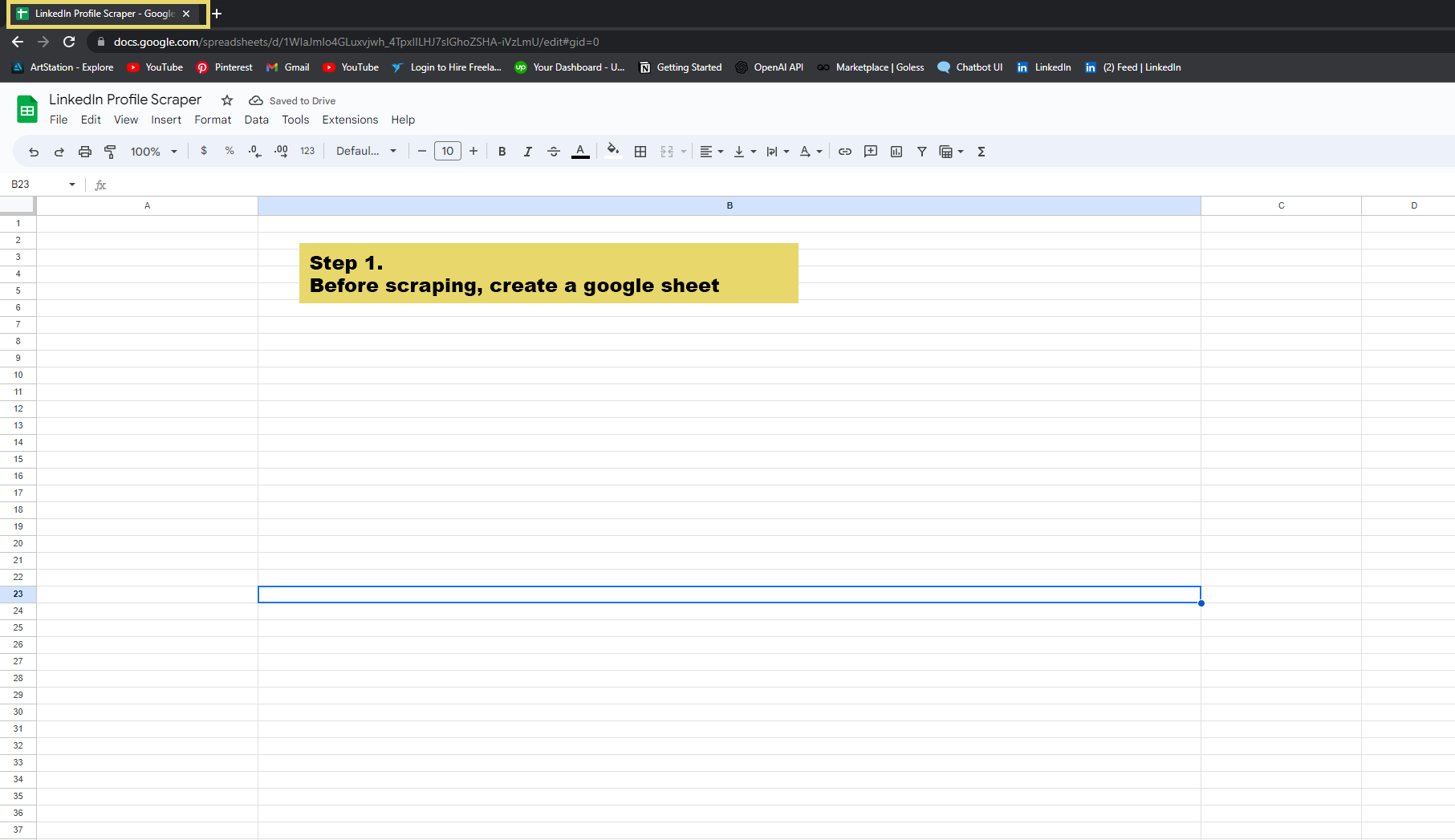Click the Saved to Drive status

(x=292, y=100)
